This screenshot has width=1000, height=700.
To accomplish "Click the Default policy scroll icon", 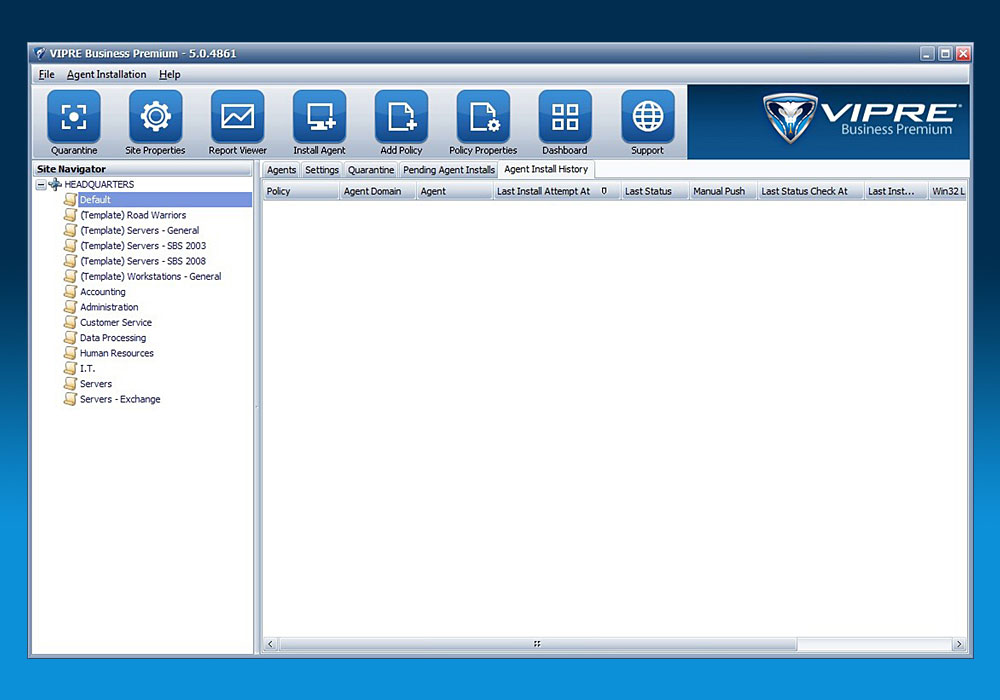I will coord(71,200).
